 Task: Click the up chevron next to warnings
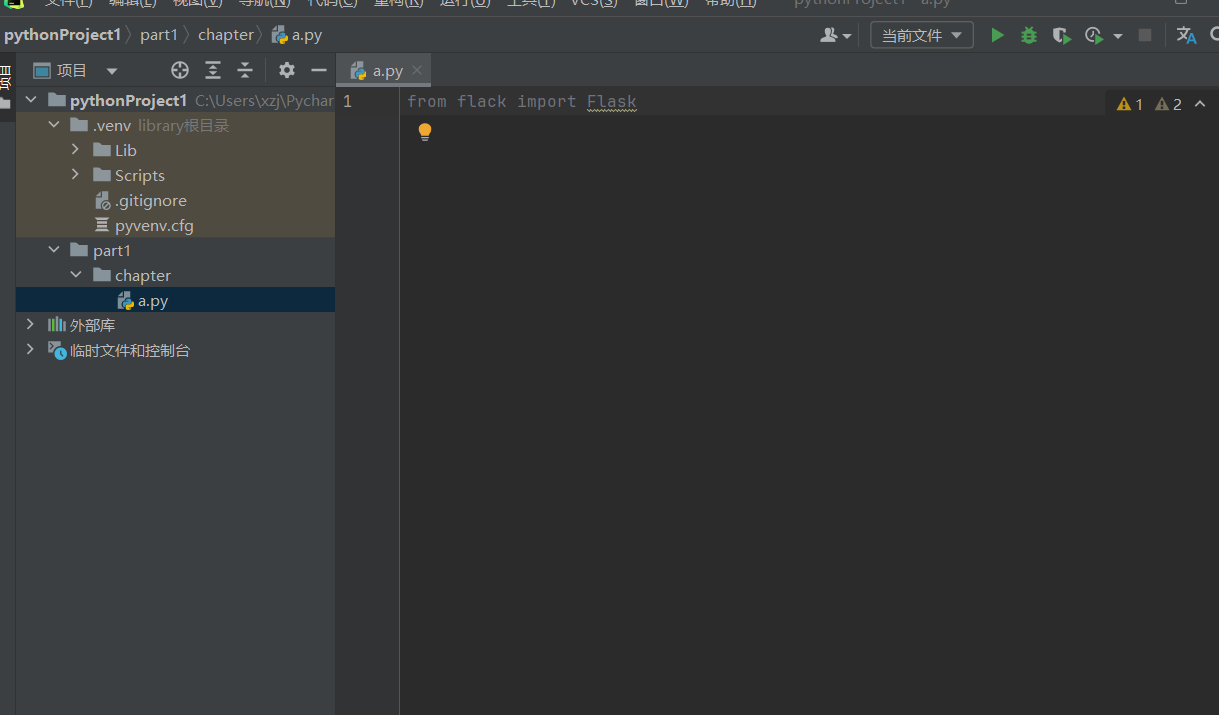pyautogui.click(x=1200, y=103)
